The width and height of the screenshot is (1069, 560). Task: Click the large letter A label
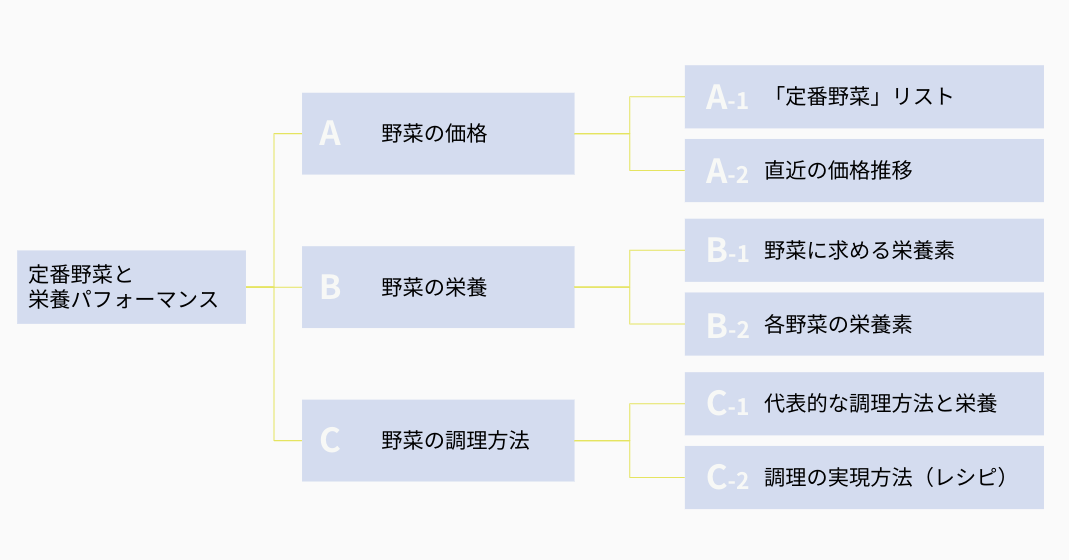[x=330, y=134]
